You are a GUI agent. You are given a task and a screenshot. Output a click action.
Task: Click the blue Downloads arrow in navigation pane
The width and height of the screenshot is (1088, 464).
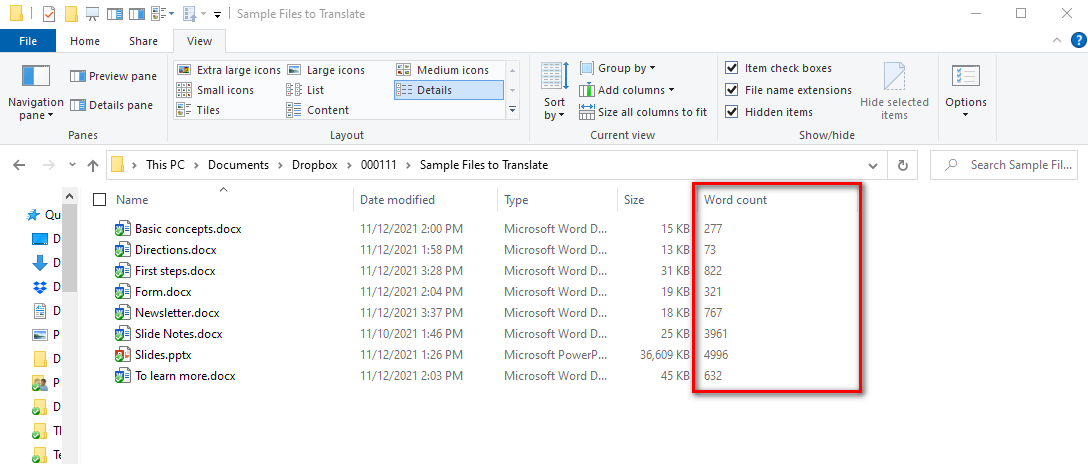(40, 263)
